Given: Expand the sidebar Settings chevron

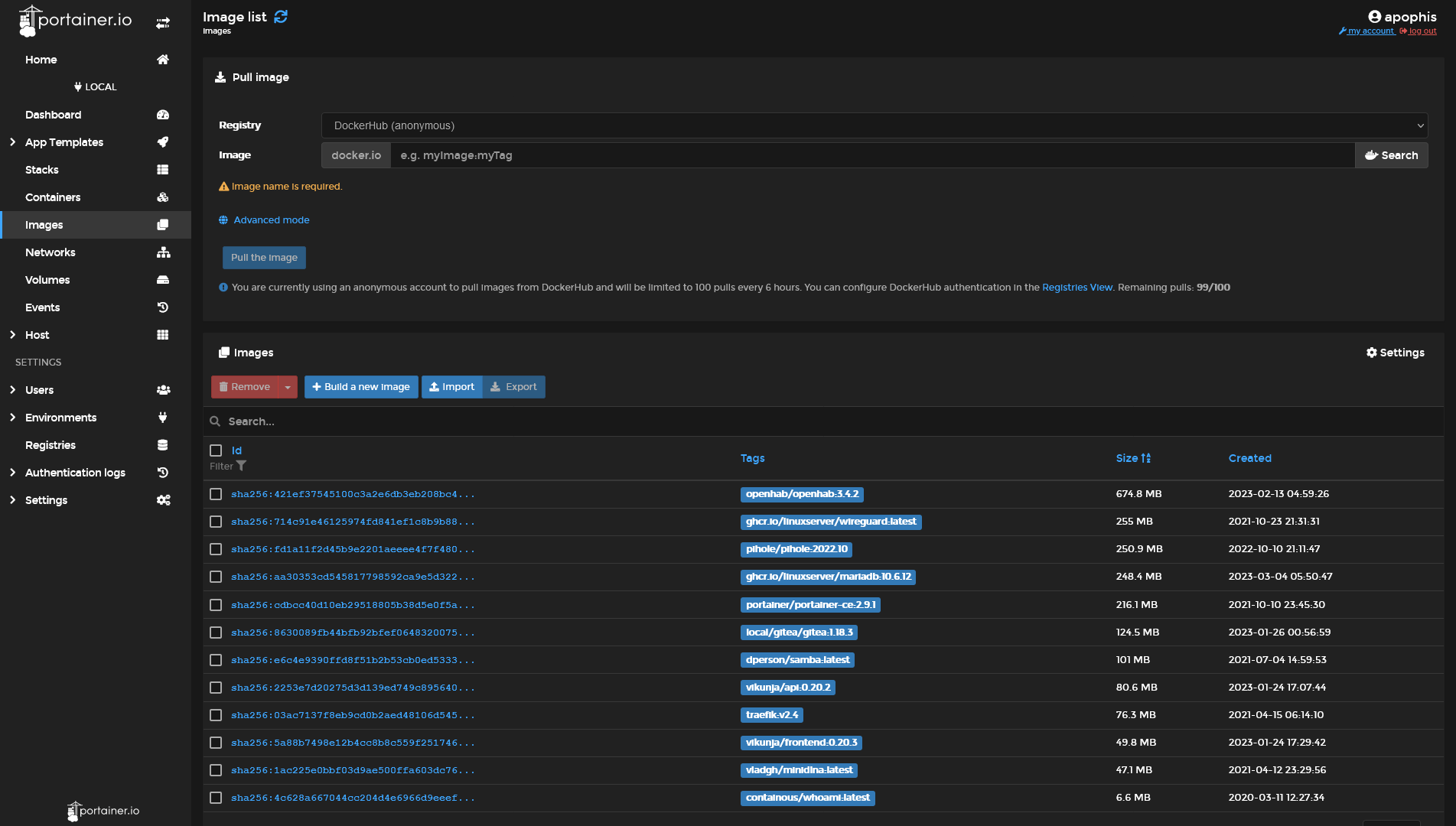Looking at the screenshot, I should click(12, 500).
